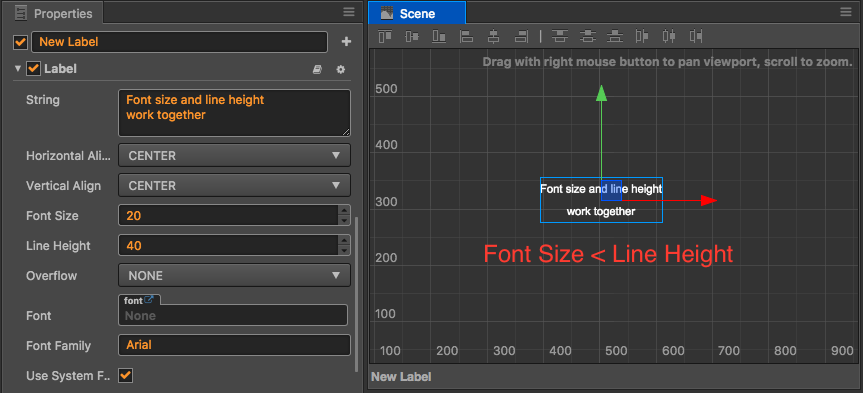
Task: Grab the green Y-axis move arrow
Action: pyautogui.click(x=602, y=94)
